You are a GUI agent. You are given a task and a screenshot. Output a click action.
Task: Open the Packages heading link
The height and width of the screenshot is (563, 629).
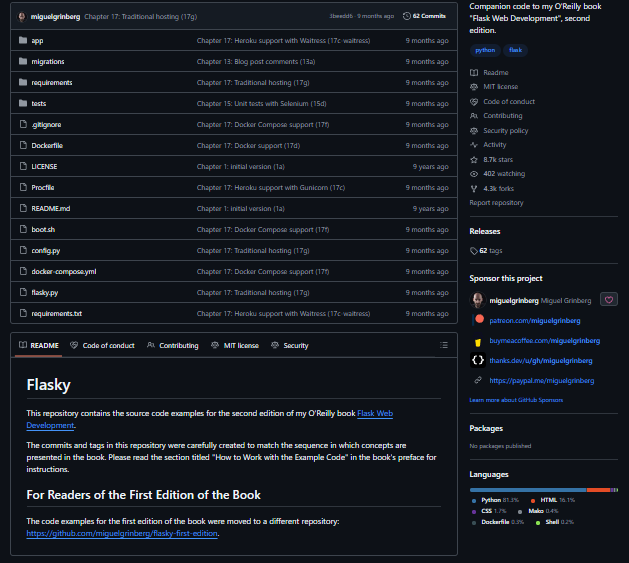pyautogui.click(x=486, y=429)
